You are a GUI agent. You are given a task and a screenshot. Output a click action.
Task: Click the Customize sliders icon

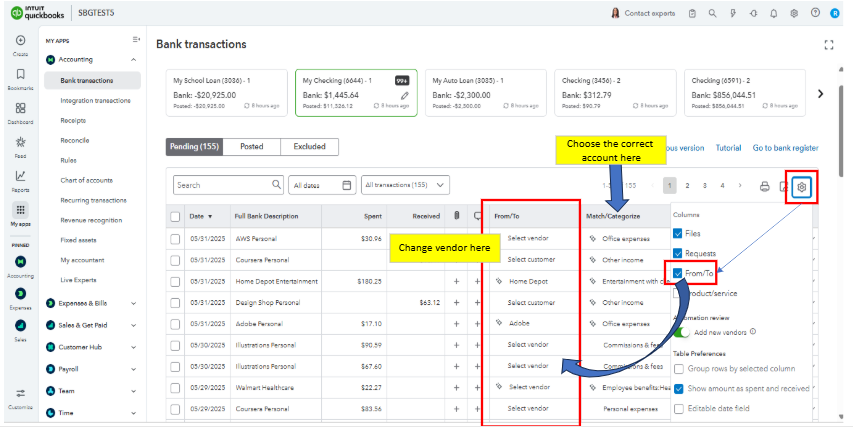coord(20,393)
